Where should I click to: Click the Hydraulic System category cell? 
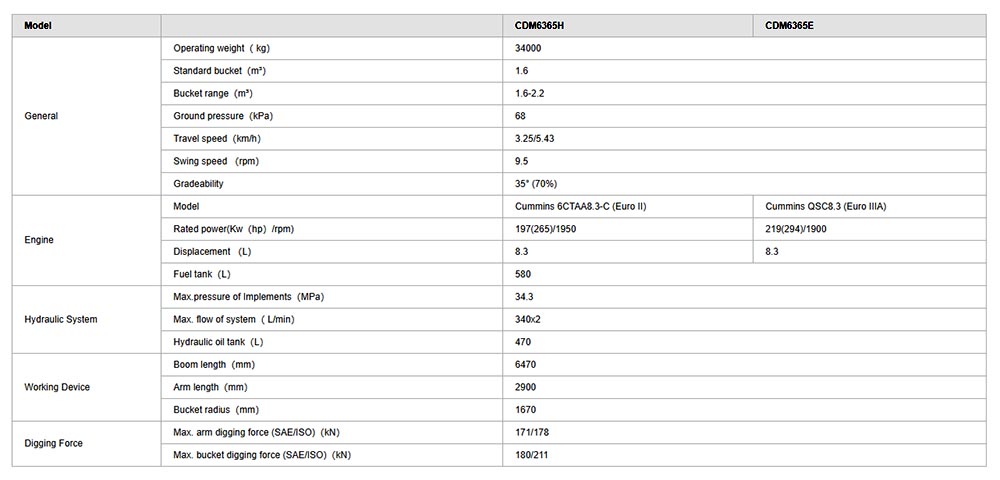click(x=60, y=319)
